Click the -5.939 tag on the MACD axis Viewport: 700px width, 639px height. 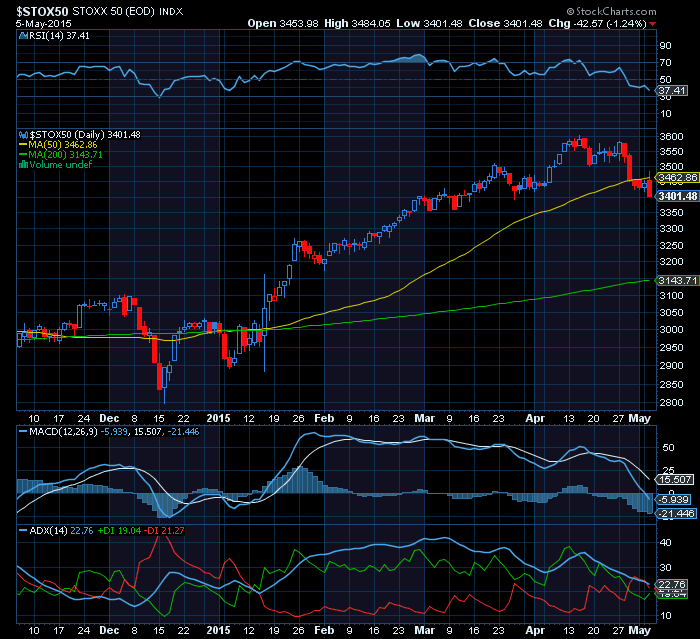[675, 499]
